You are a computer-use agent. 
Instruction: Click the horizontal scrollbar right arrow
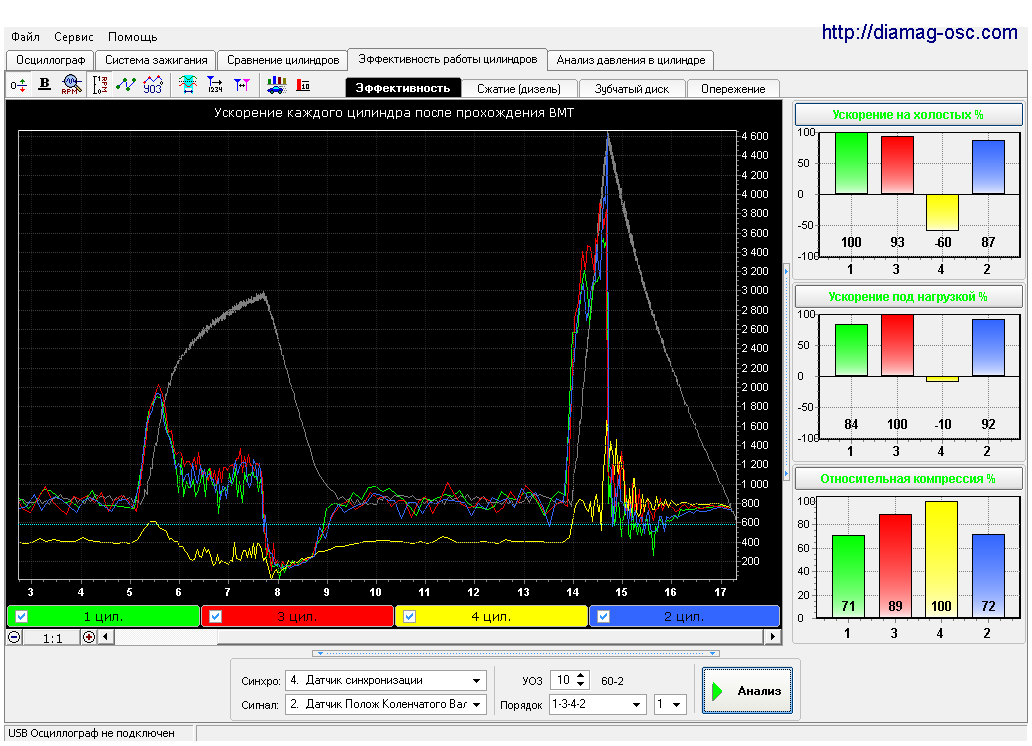tap(773, 637)
